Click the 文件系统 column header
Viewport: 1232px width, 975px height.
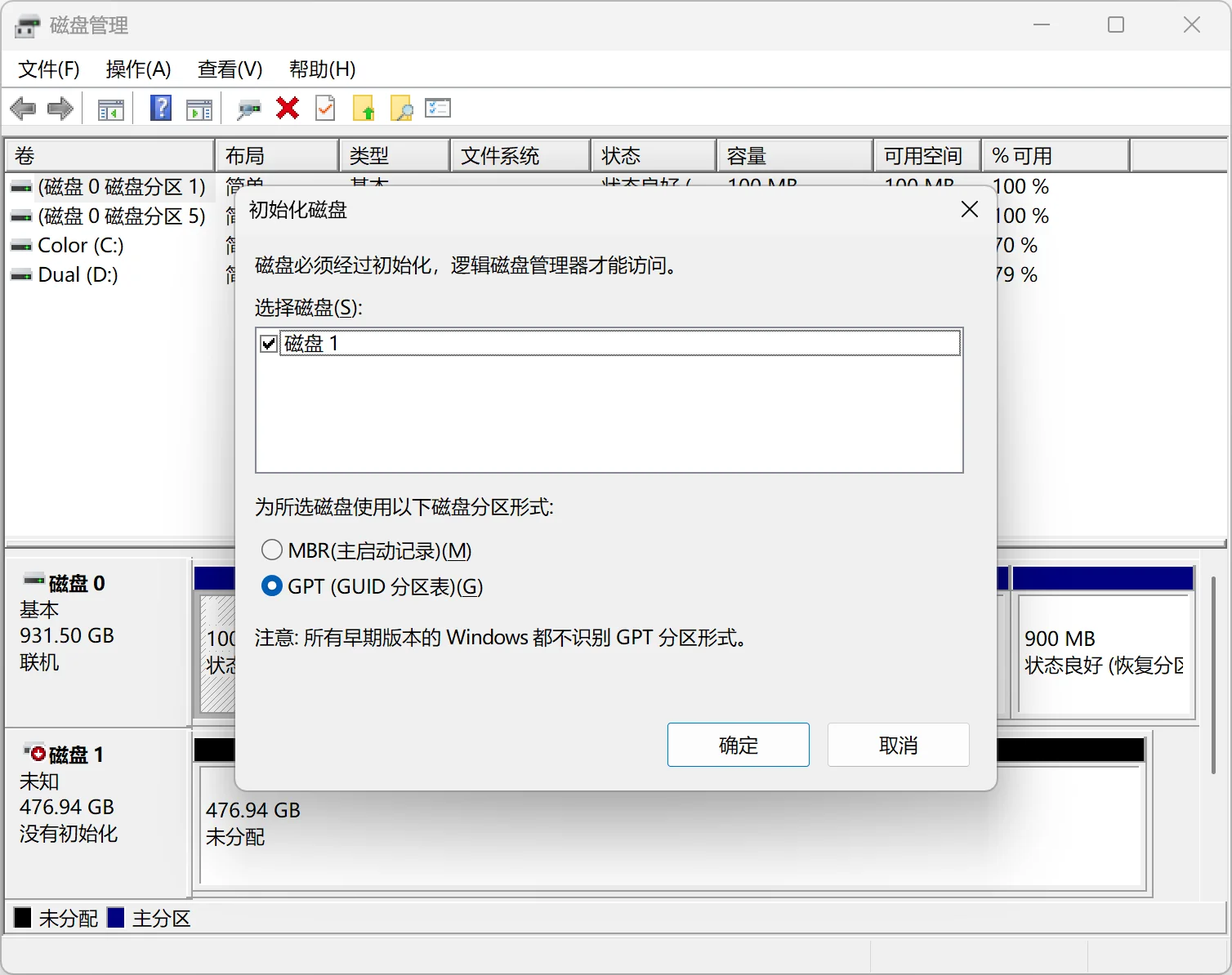coord(520,156)
